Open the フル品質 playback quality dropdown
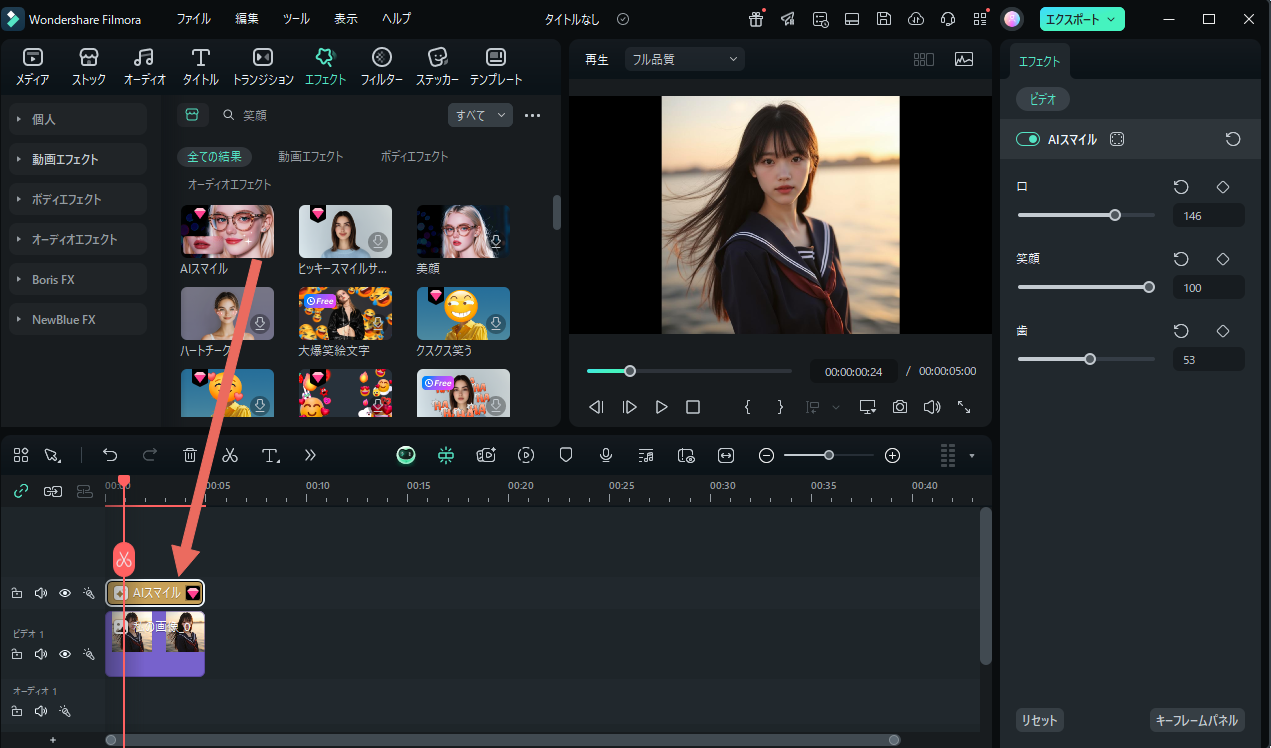Viewport: 1271px width, 748px height. pos(685,59)
